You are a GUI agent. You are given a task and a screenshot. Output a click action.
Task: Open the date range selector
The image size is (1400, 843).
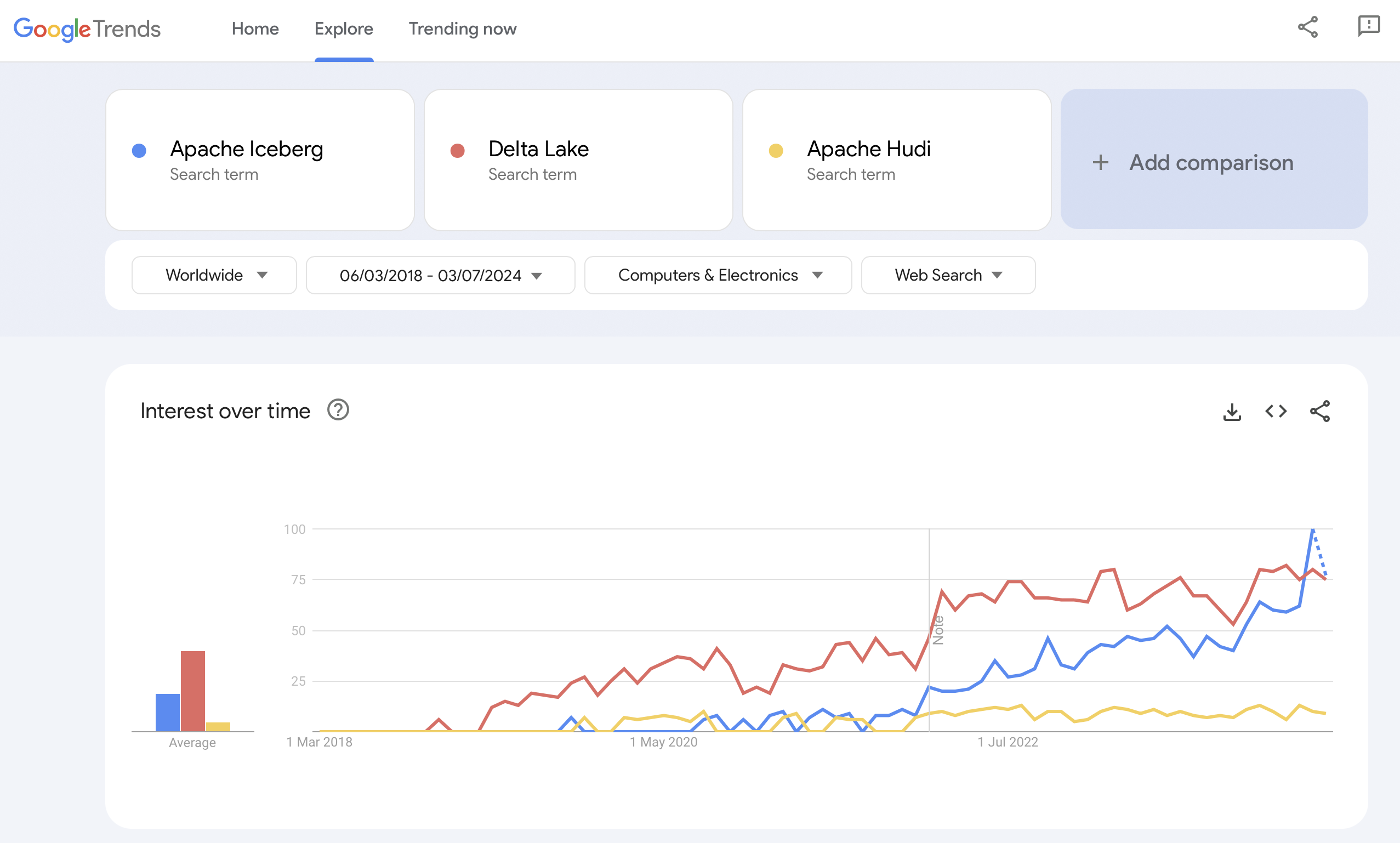(x=440, y=275)
